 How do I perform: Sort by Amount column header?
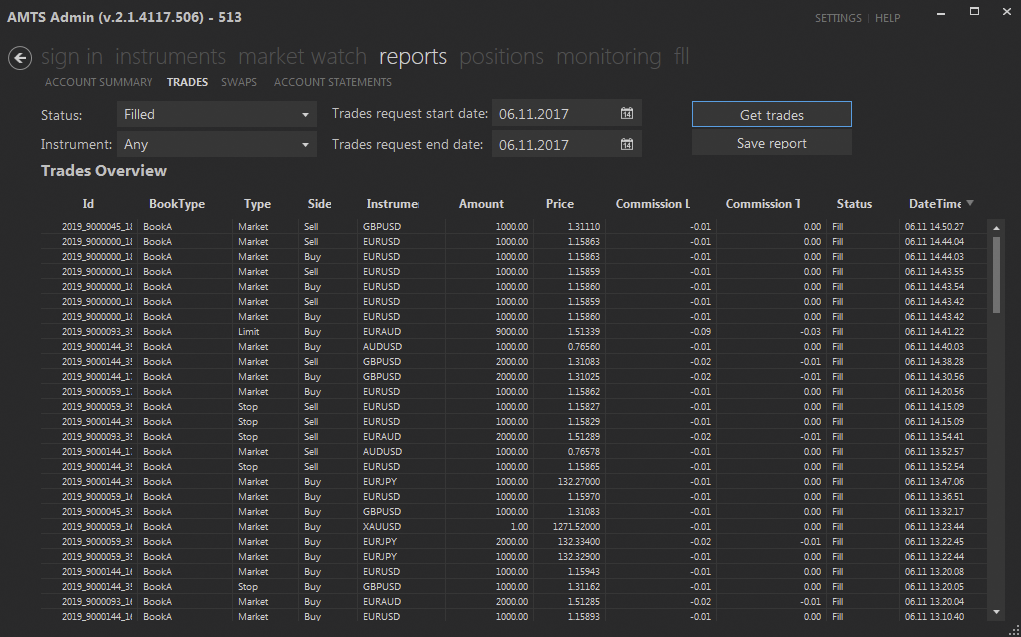click(481, 204)
